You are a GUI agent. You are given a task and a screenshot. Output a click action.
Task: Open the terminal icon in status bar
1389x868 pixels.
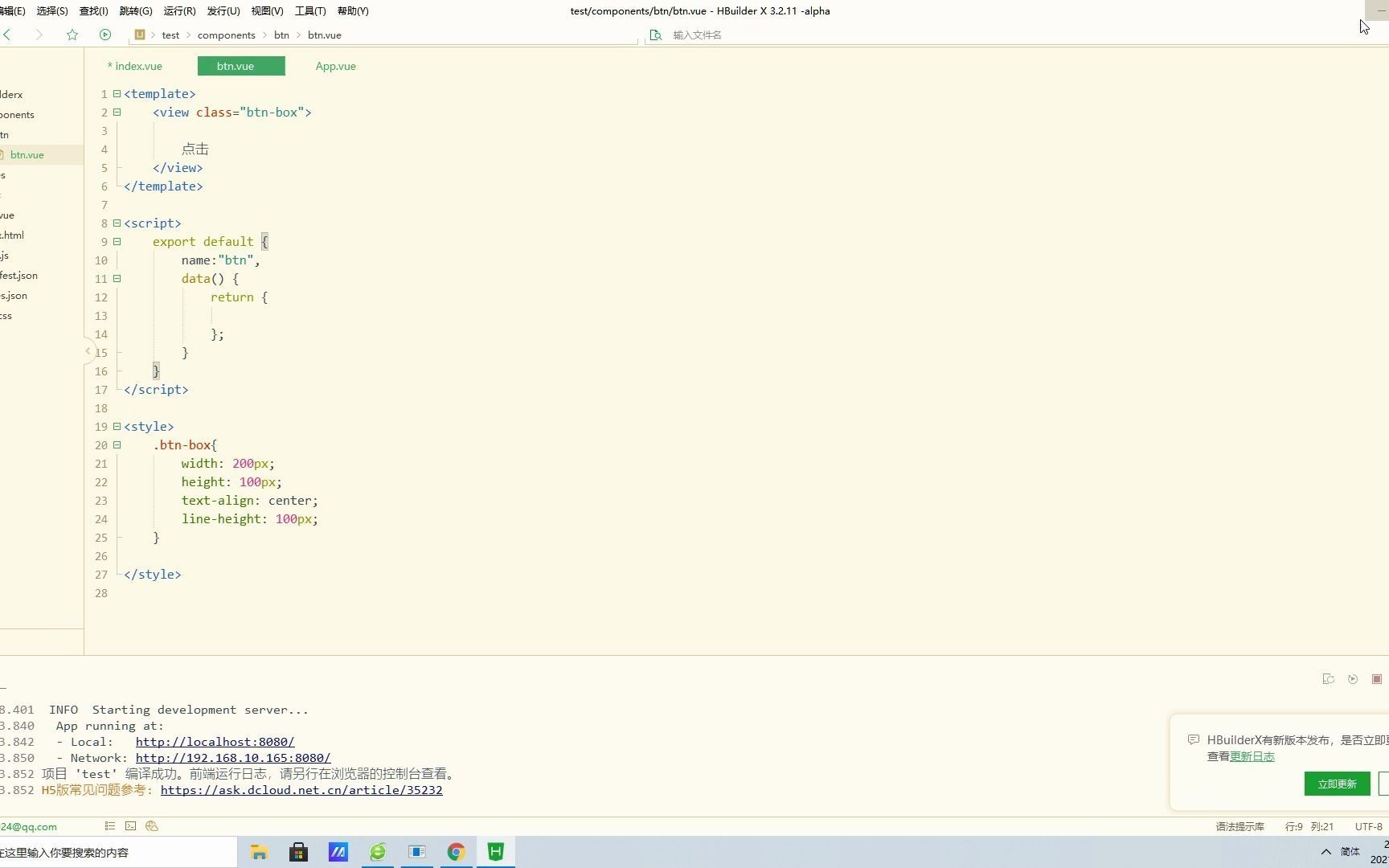click(x=130, y=826)
